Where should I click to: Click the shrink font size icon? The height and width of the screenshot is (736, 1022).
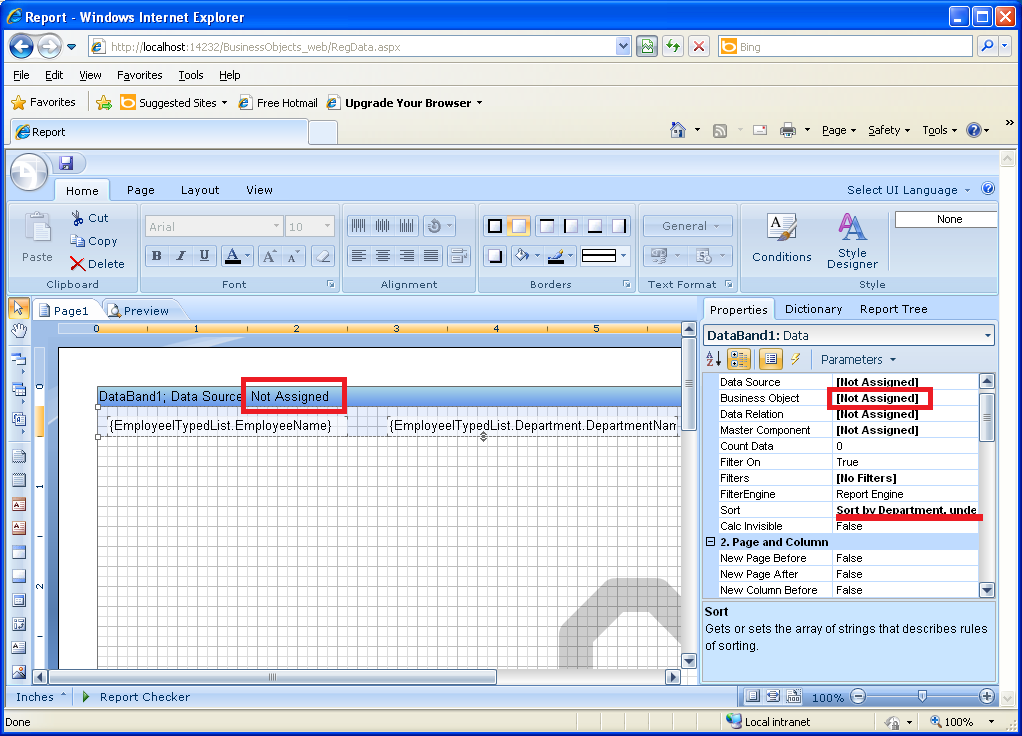pyautogui.click(x=293, y=256)
